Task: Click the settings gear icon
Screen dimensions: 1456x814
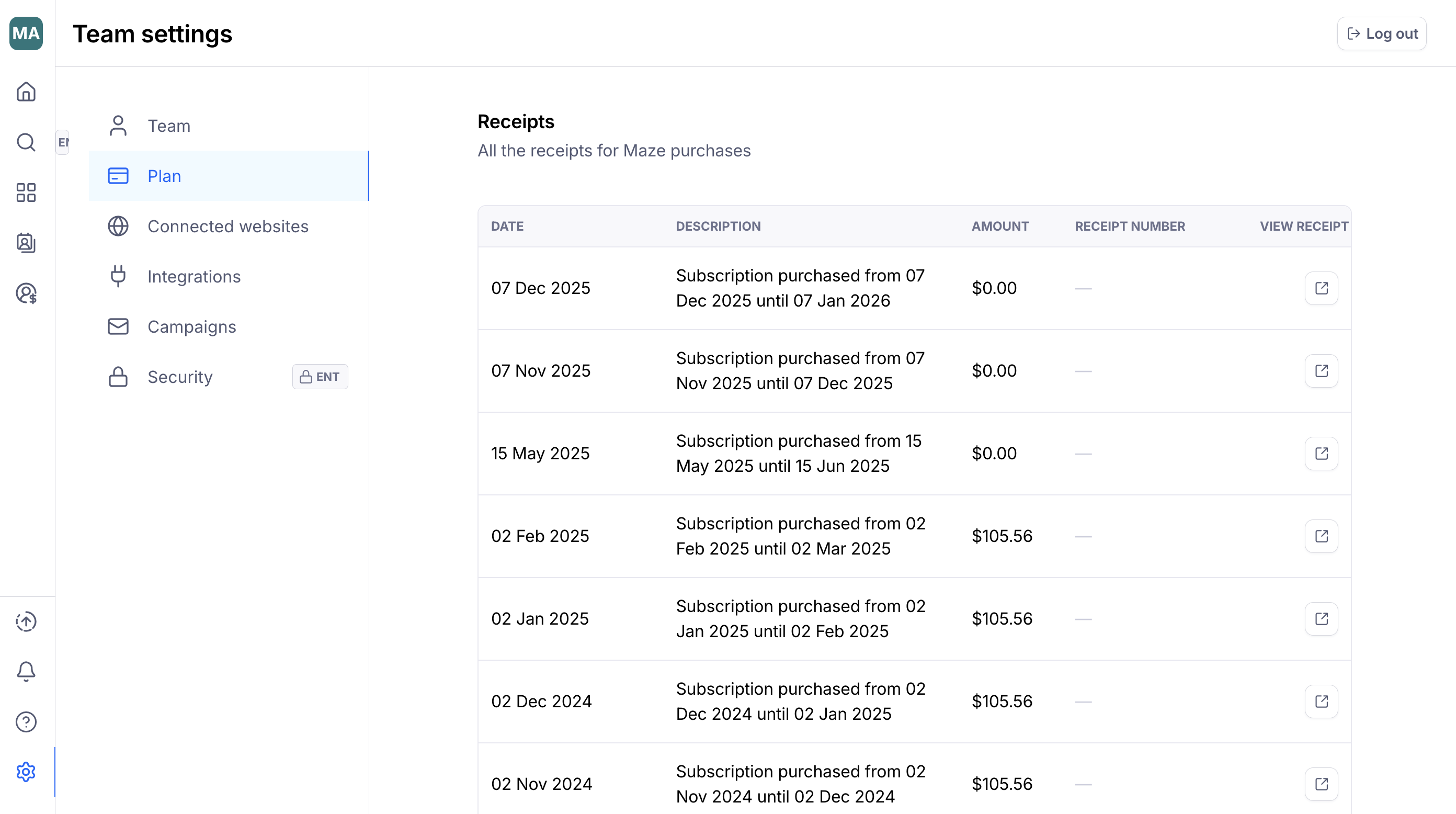Action: (x=26, y=772)
